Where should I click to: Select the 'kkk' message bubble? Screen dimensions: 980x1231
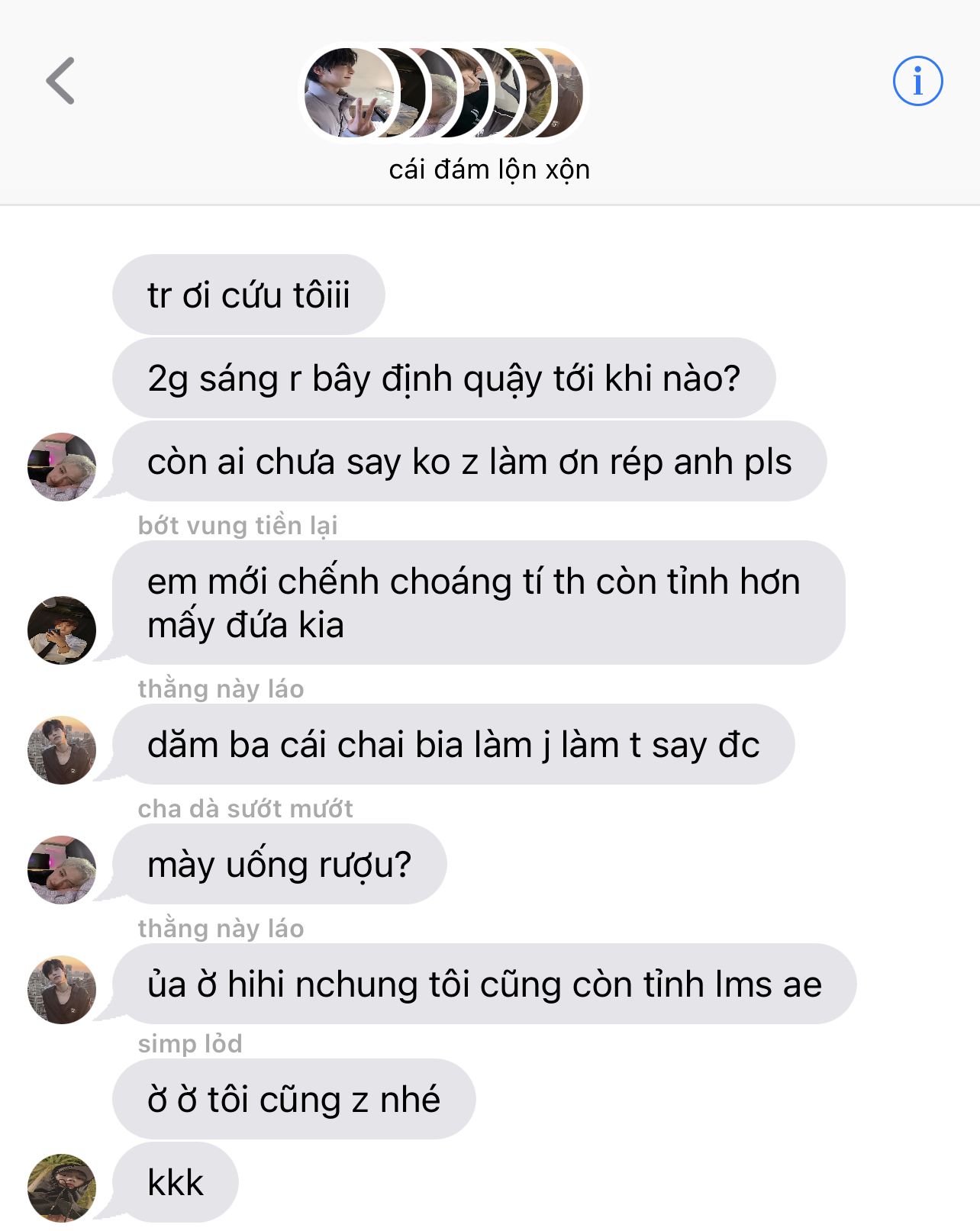coord(176,1182)
